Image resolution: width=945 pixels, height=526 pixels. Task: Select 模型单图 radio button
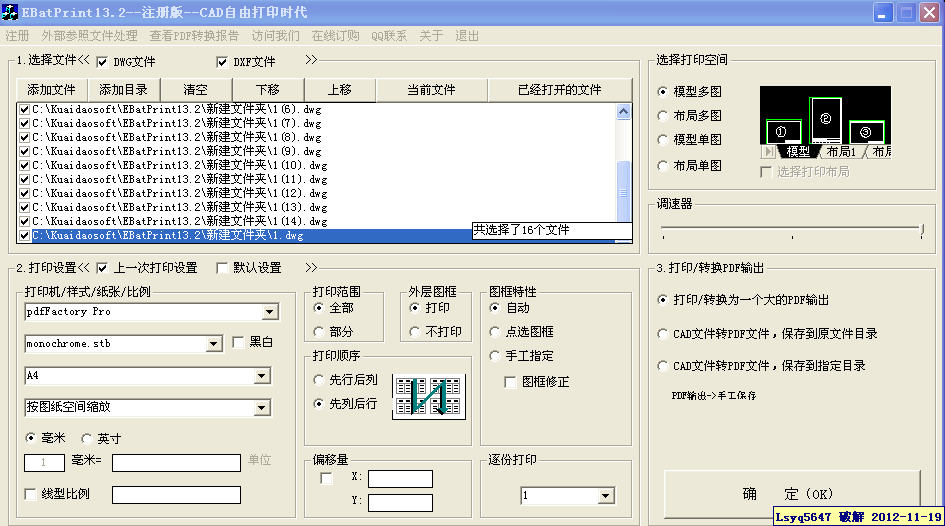[663, 140]
